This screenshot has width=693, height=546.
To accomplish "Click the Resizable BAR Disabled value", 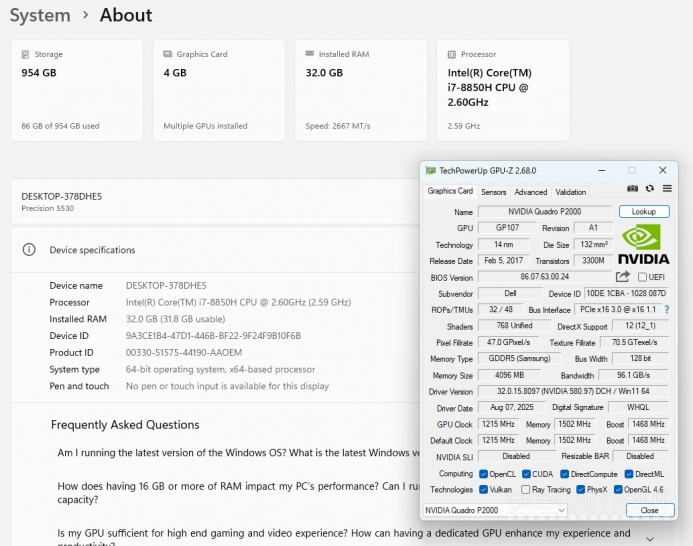I will [640, 456].
